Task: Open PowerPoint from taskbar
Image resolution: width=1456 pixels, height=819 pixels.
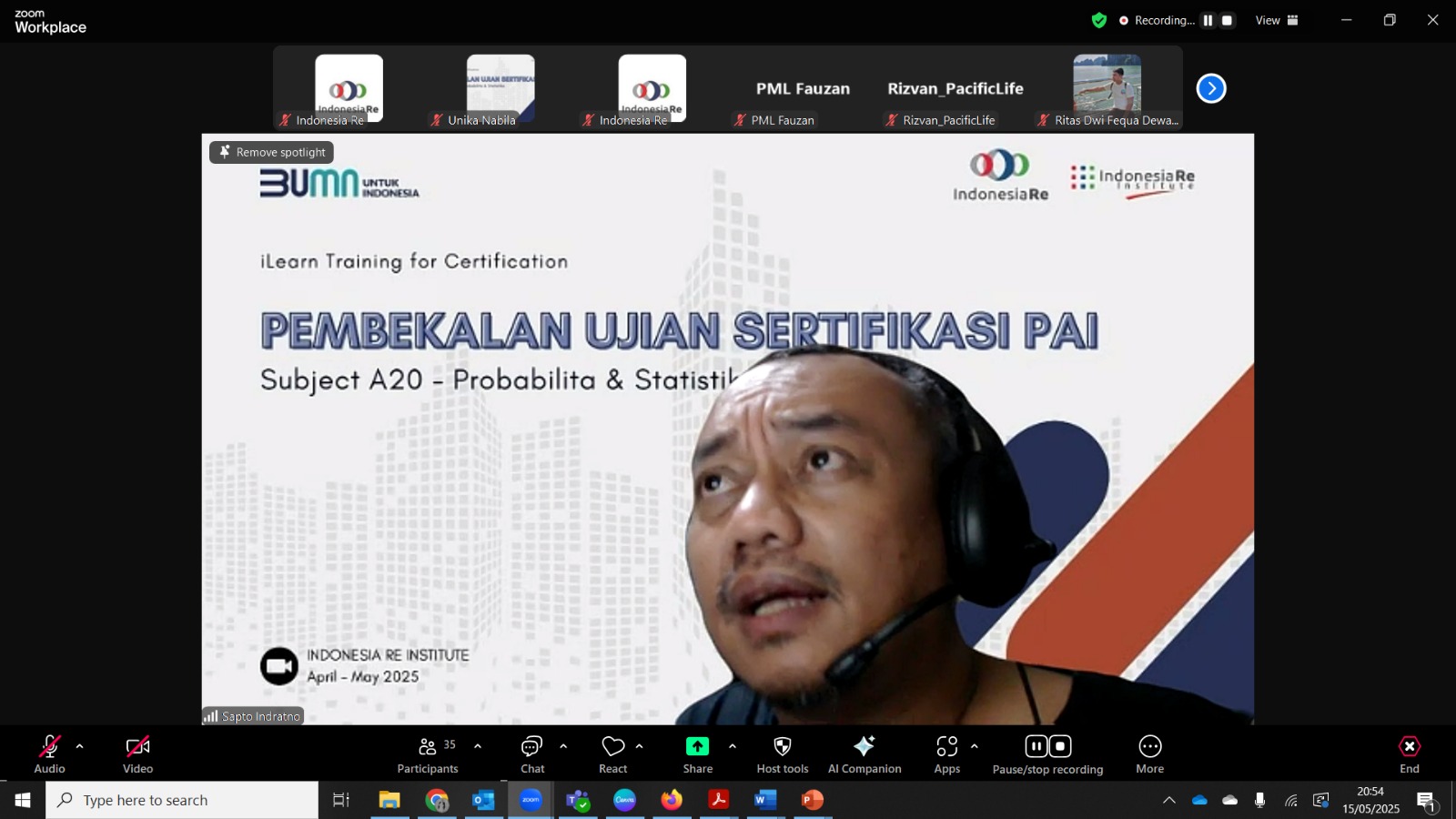Action: pyautogui.click(x=813, y=800)
